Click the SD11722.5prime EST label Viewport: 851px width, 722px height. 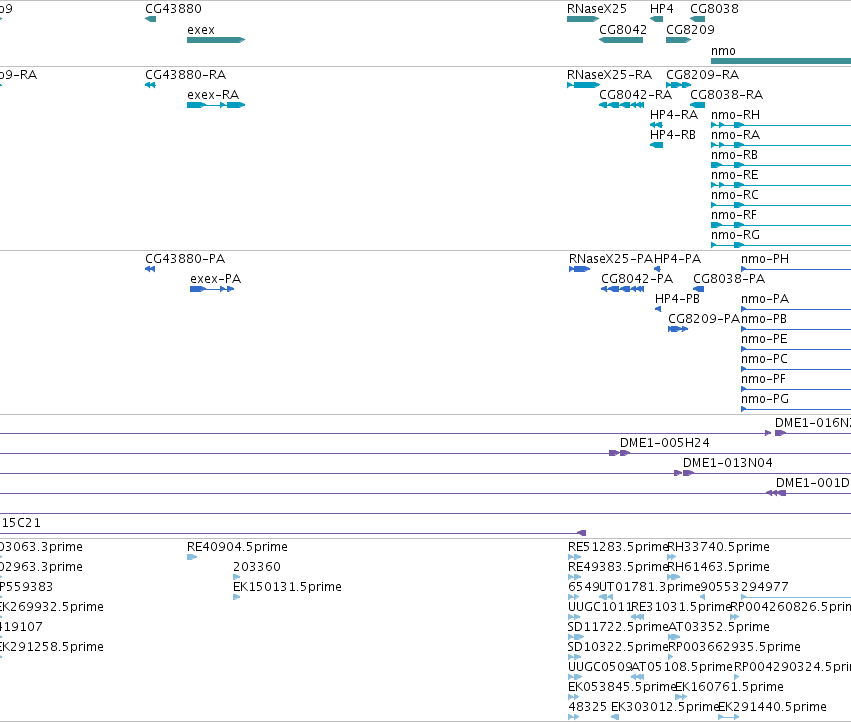coord(618,628)
